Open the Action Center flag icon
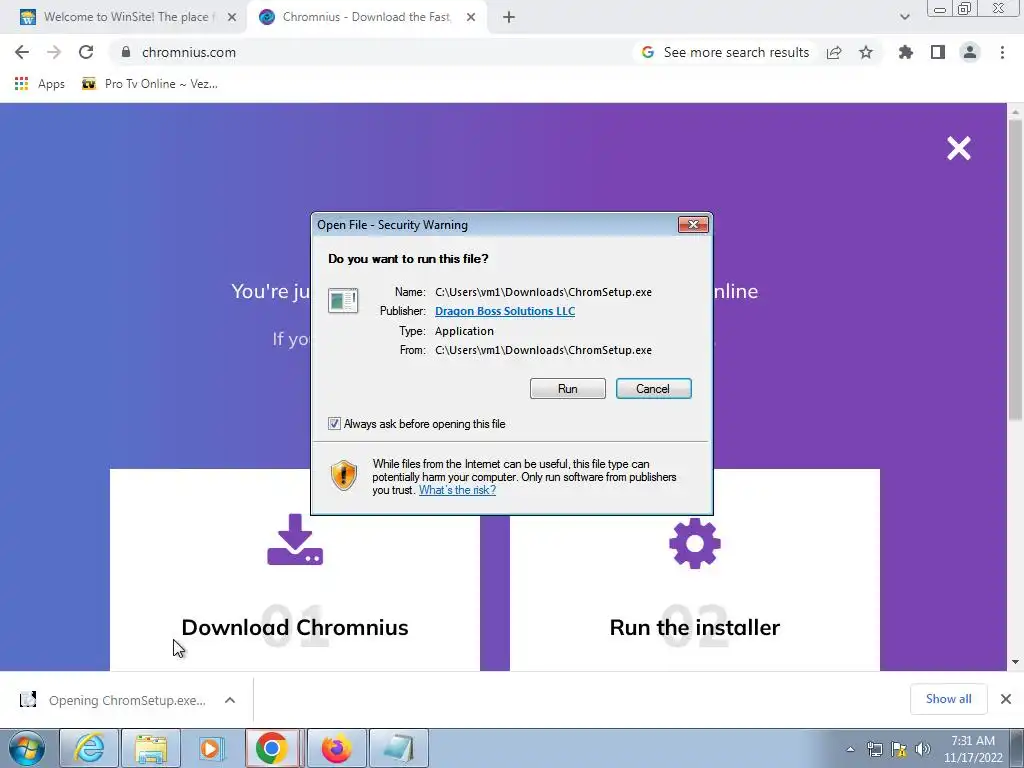 [899, 749]
